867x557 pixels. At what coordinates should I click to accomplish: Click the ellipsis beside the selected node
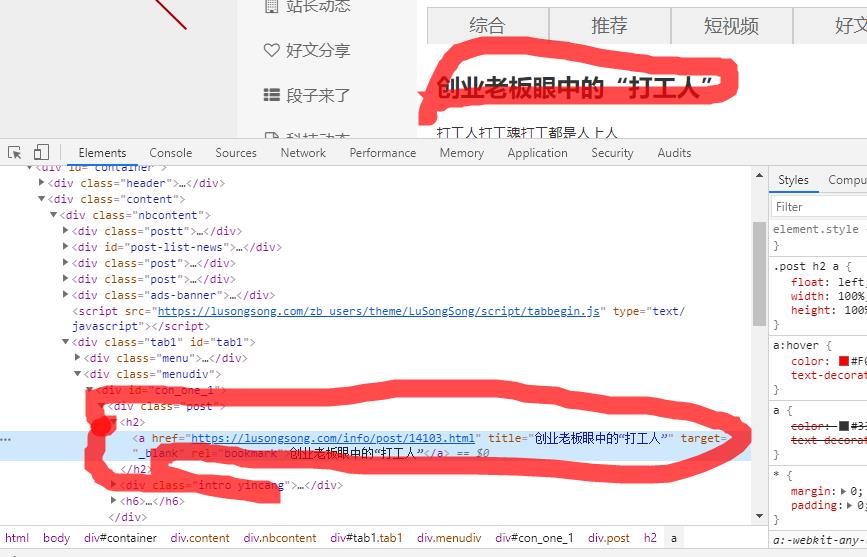tap(6, 439)
